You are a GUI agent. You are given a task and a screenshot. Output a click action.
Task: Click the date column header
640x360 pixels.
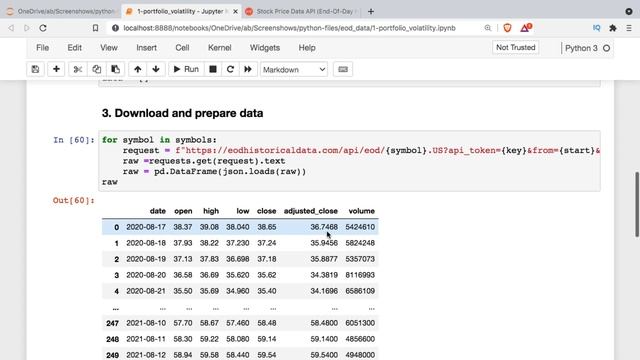(x=158, y=211)
